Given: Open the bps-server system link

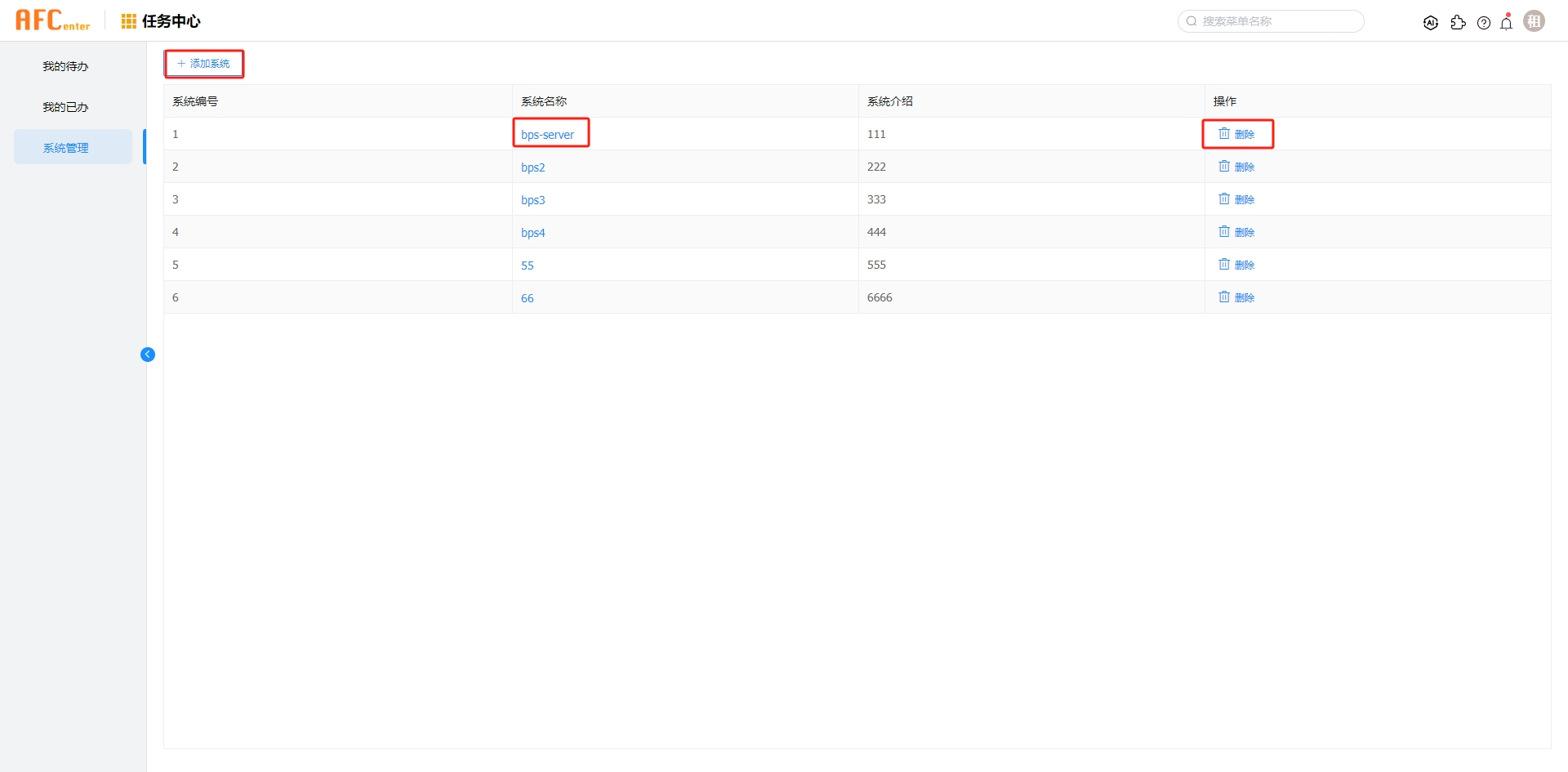Looking at the screenshot, I should coord(547,135).
